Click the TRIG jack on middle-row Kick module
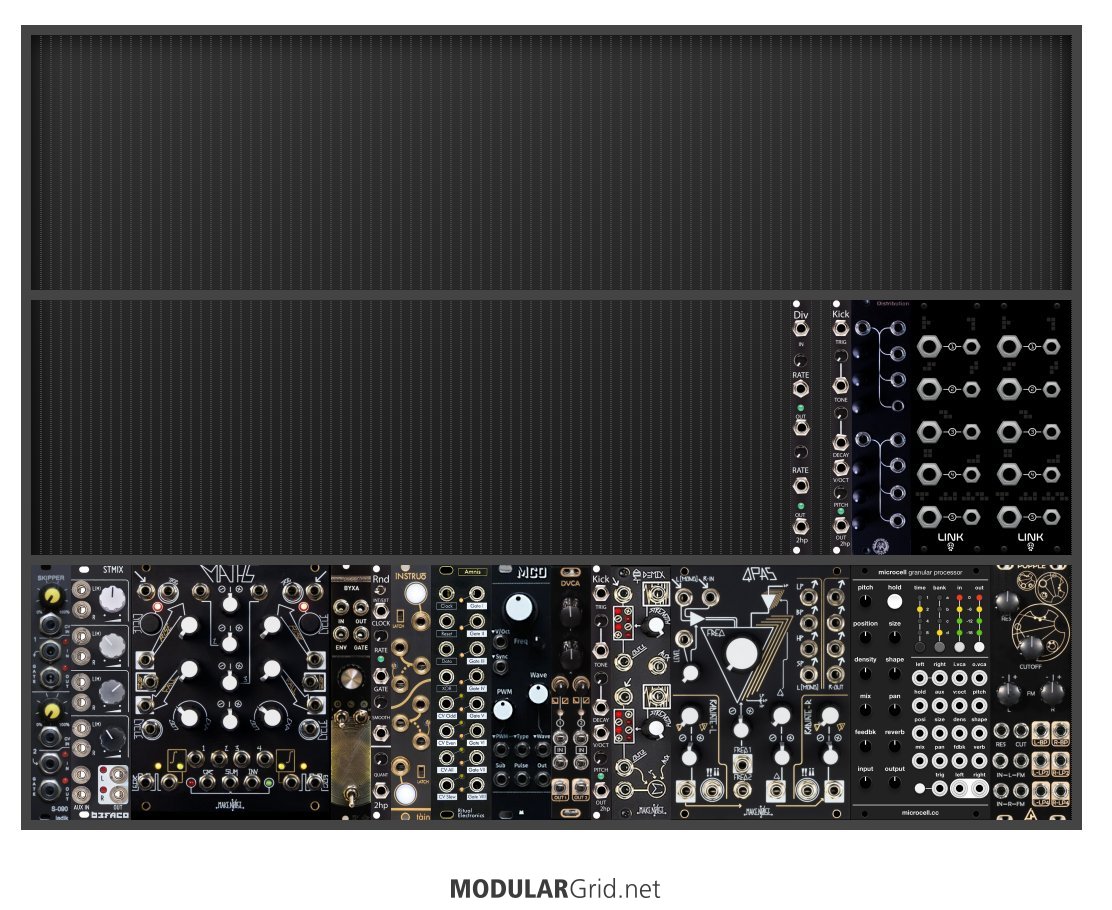The image size is (1112, 910). (840, 328)
